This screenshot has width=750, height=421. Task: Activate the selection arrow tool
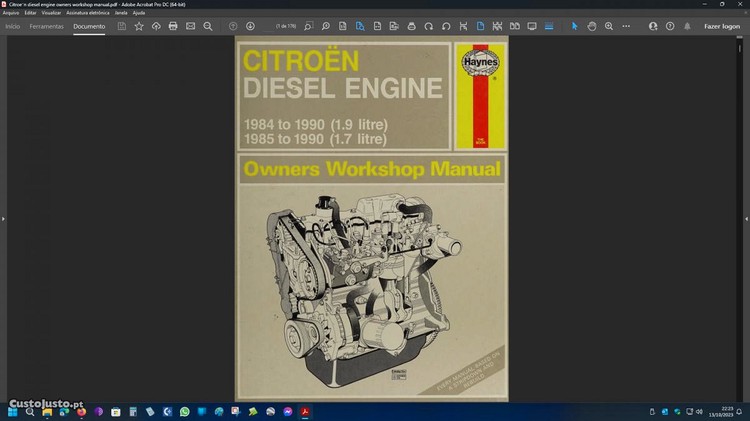click(575, 26)
